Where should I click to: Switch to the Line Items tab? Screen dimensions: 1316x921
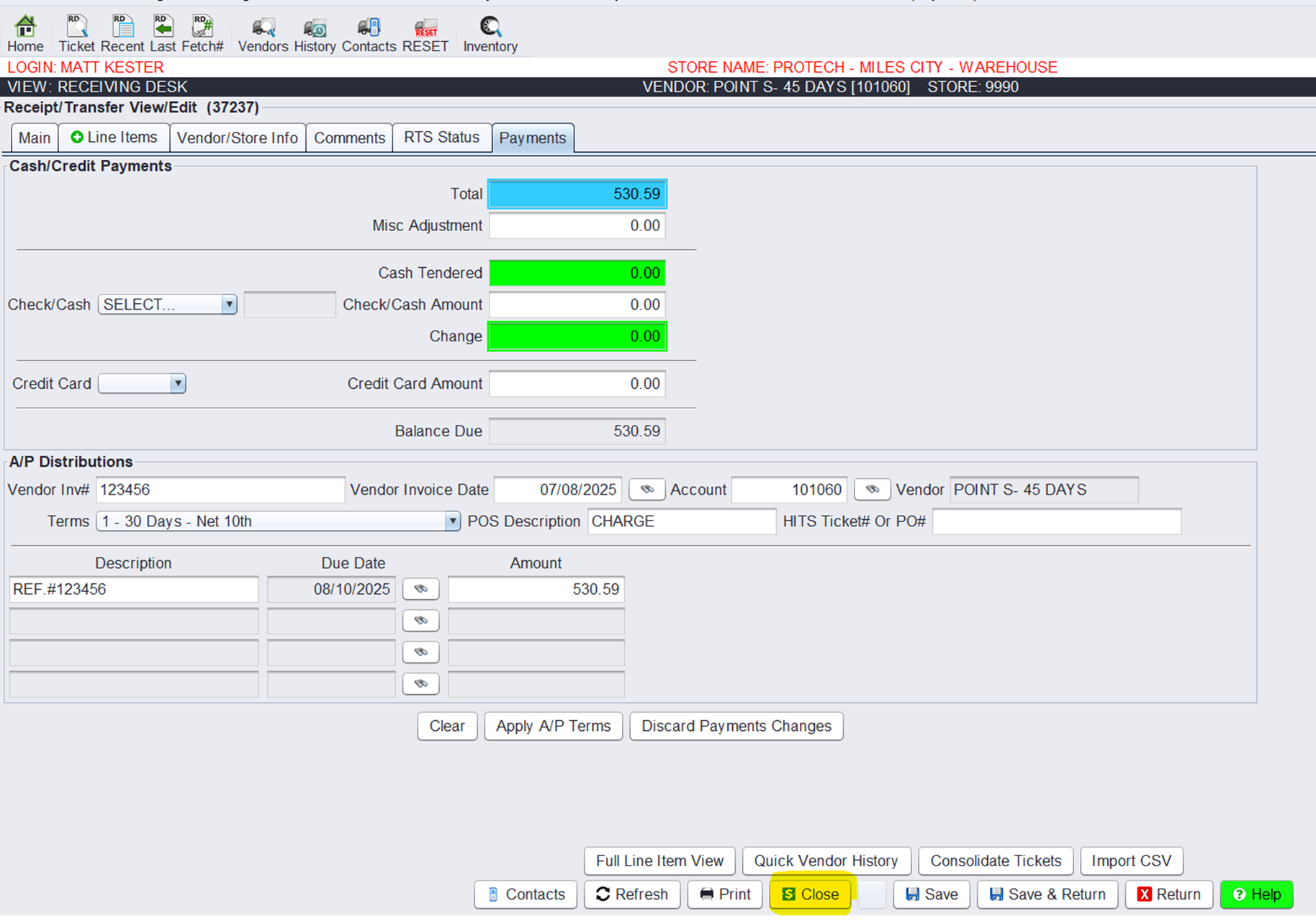tap(114, 138)
